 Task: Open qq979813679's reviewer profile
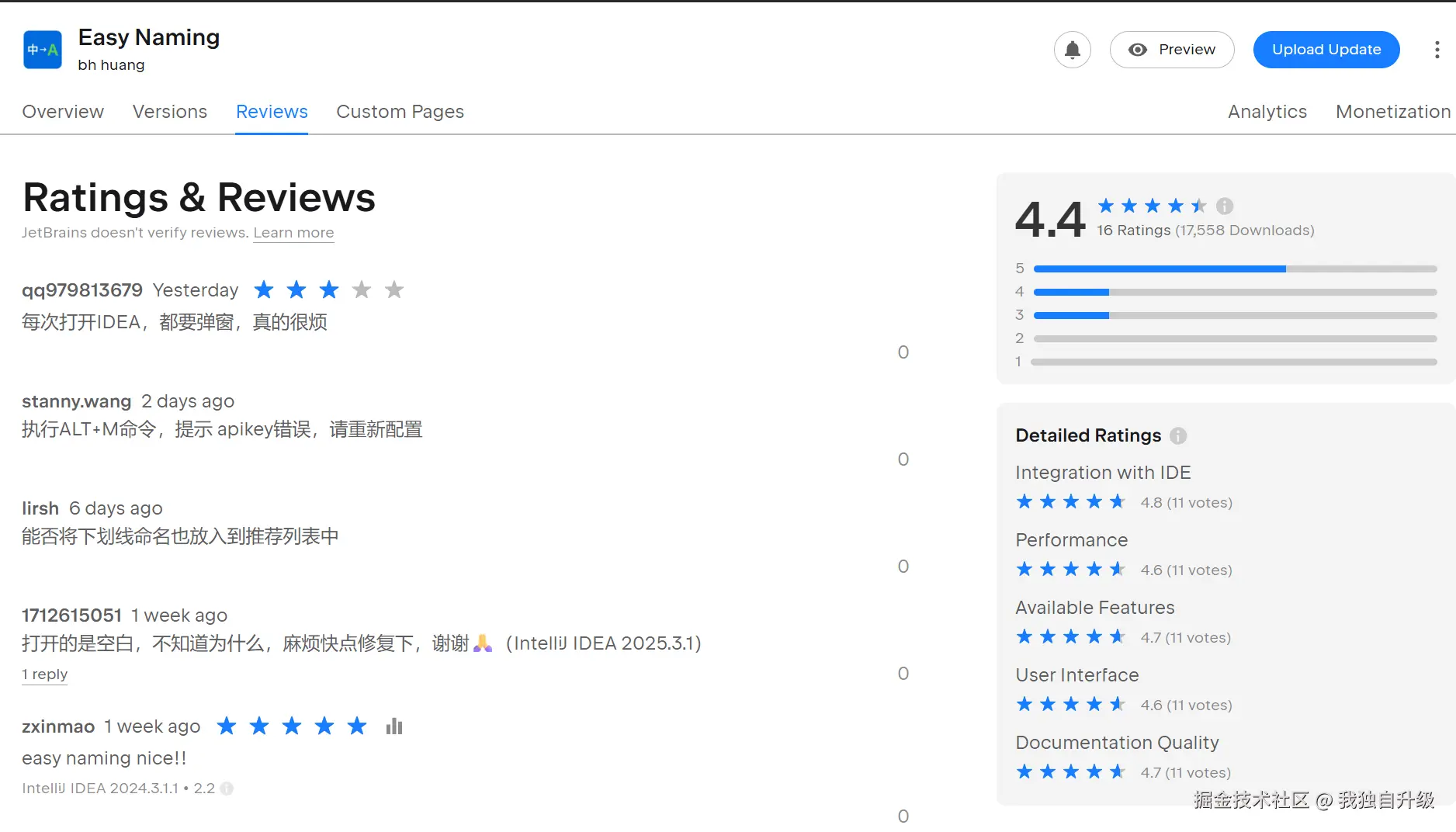(82, 290)
